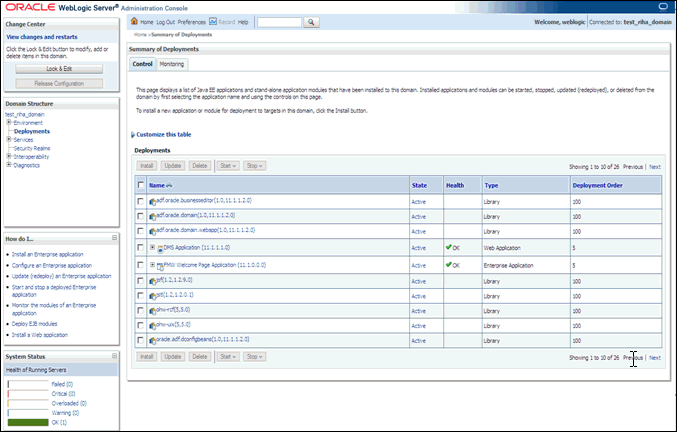Screen dimensions: 677x432
Task: Click the Home house icon in toolbar
Action: coord(134,21)
